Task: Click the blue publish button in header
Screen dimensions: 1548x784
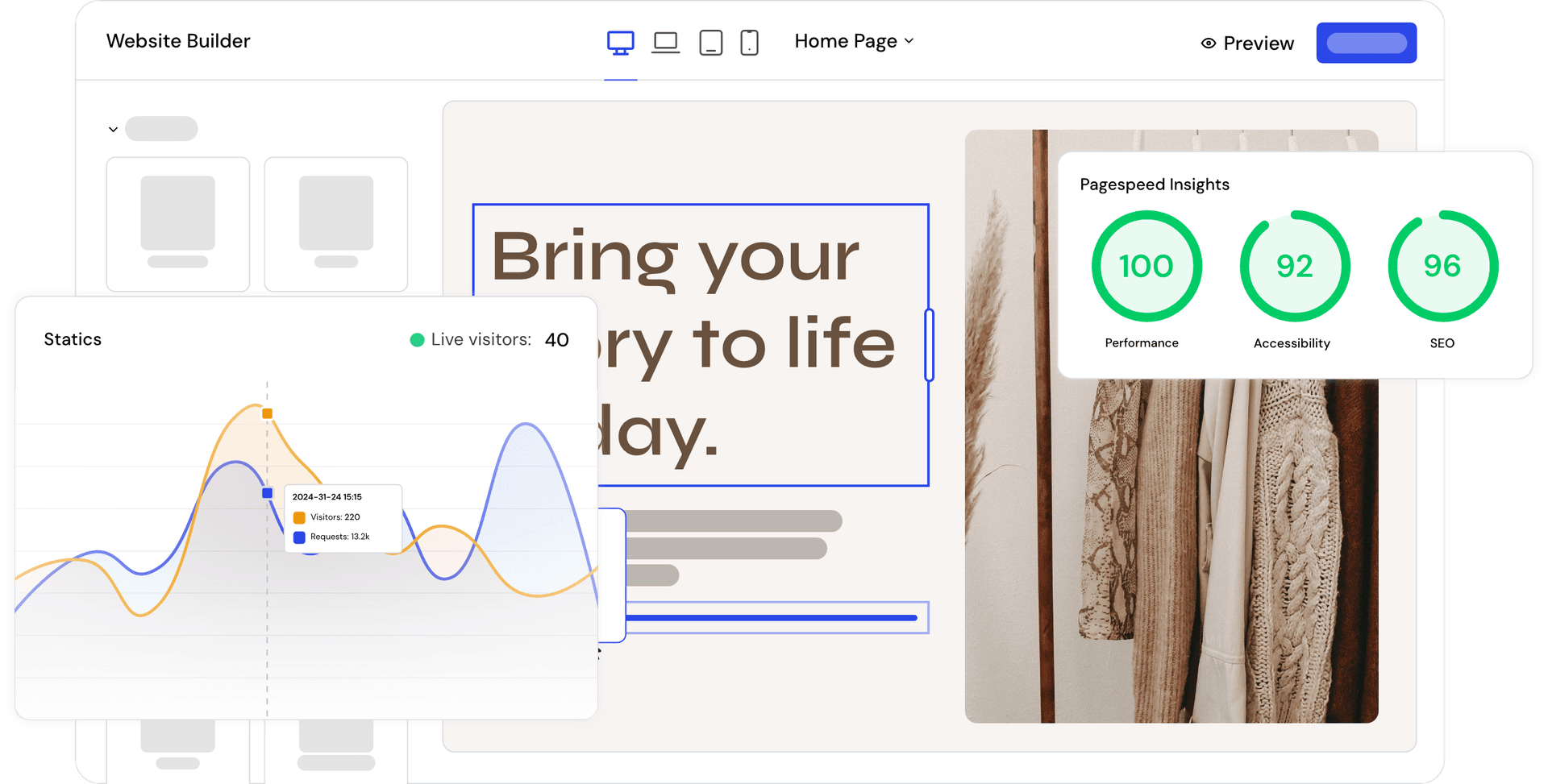Action: click(1366, 43)
